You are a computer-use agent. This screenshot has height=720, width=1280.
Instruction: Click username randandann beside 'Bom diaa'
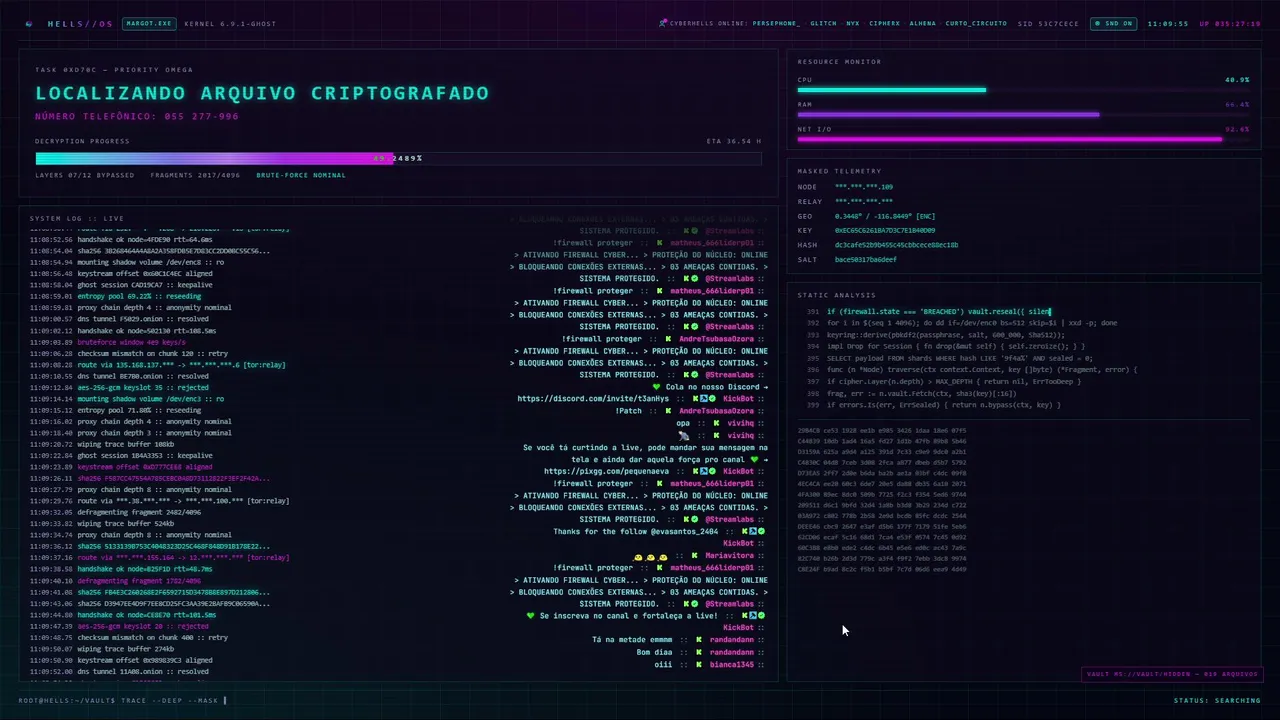click(x=732, y=652)
